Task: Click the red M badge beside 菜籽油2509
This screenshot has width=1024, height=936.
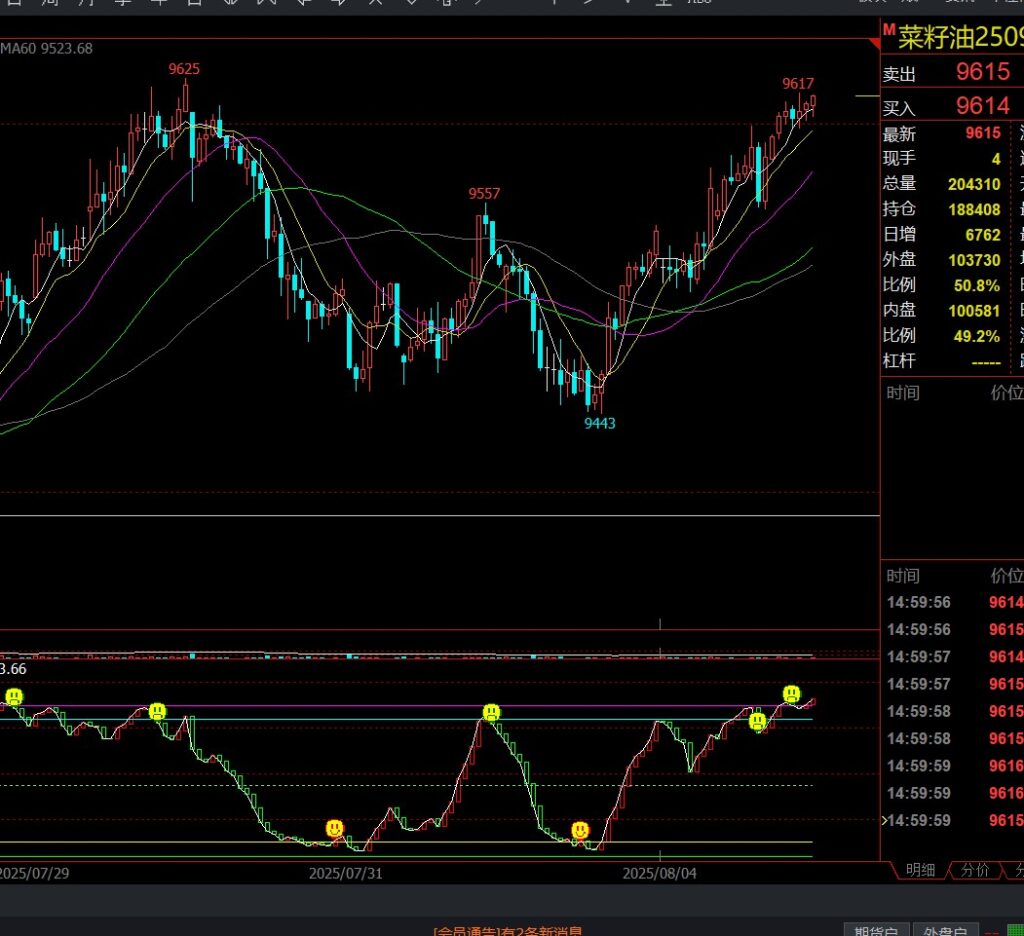Action: click(x=889, y=29)
